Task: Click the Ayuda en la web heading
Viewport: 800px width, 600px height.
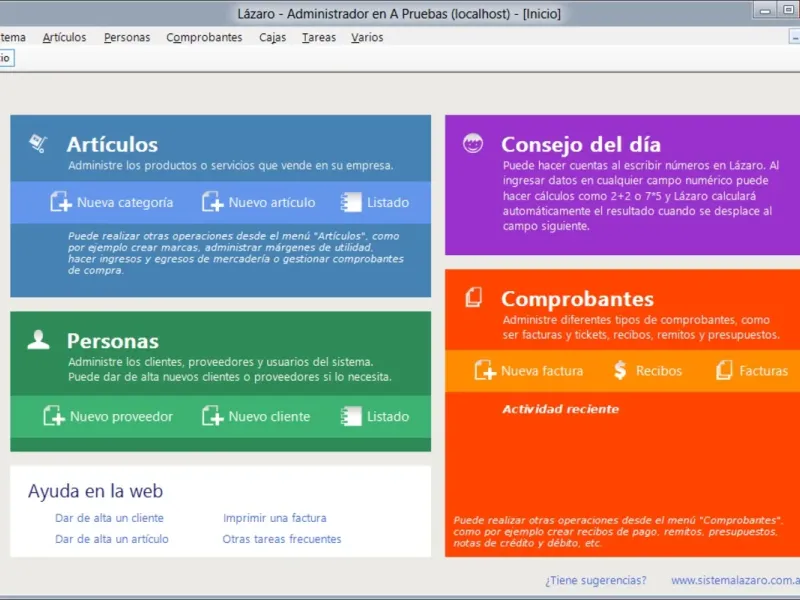Action: (x=95, y=491)
